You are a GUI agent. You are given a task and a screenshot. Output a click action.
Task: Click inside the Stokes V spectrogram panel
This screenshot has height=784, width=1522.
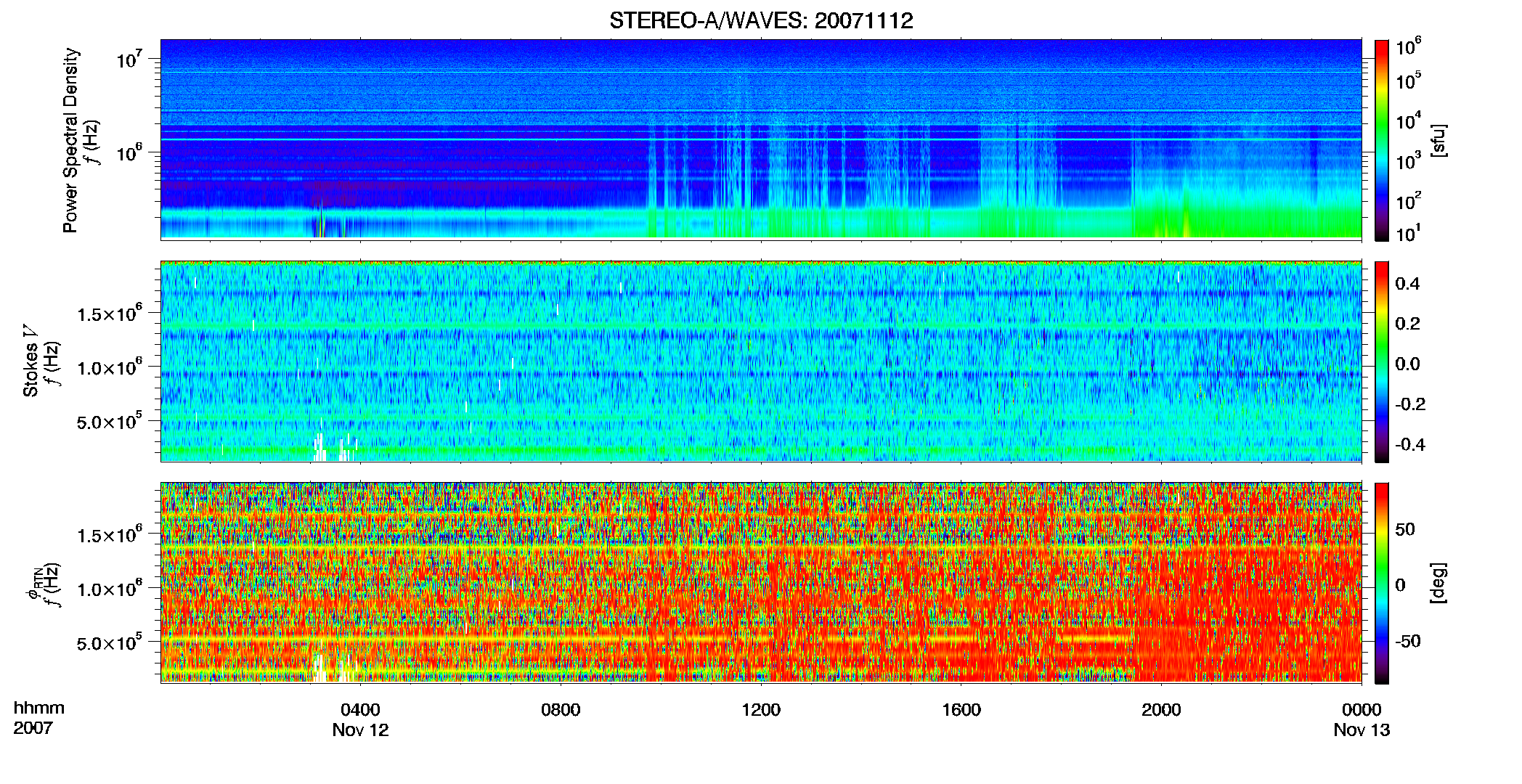[x=761, y=361]
